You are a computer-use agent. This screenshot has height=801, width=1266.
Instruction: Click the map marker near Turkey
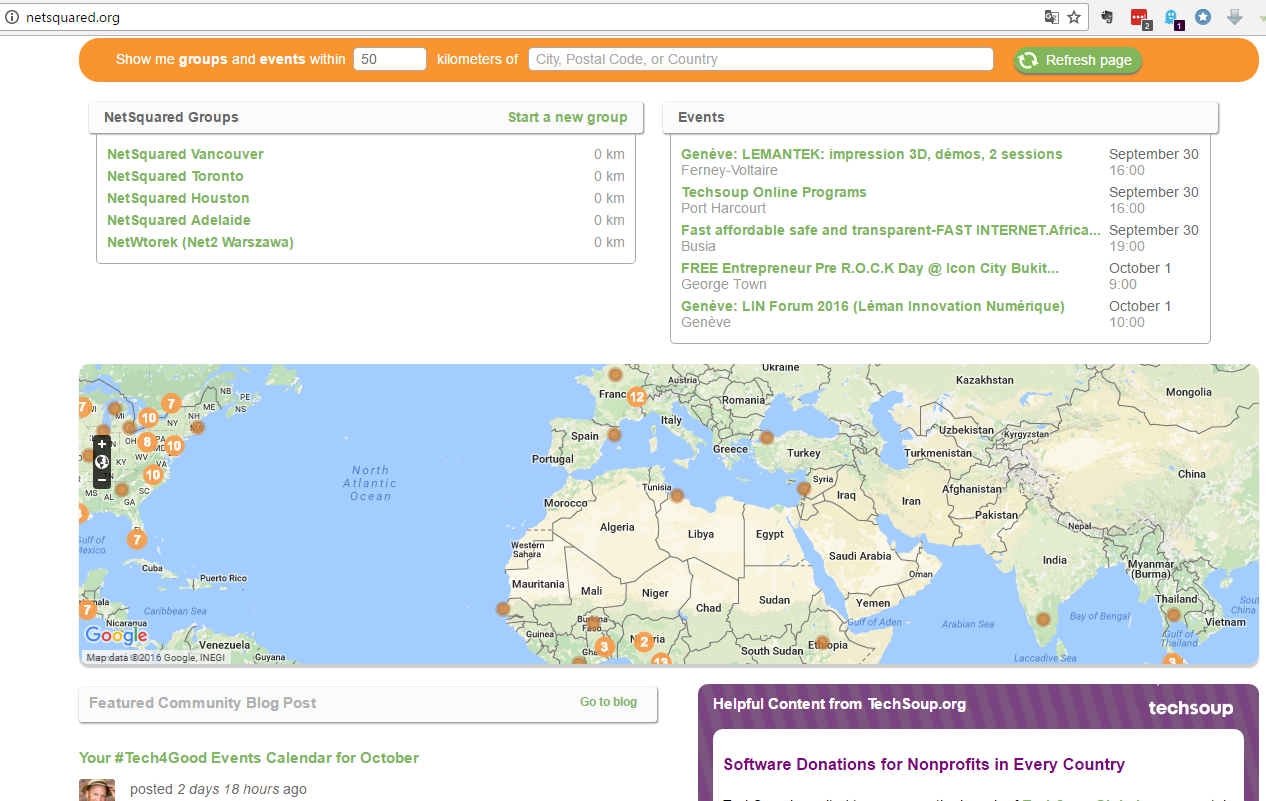pos(767,438)
